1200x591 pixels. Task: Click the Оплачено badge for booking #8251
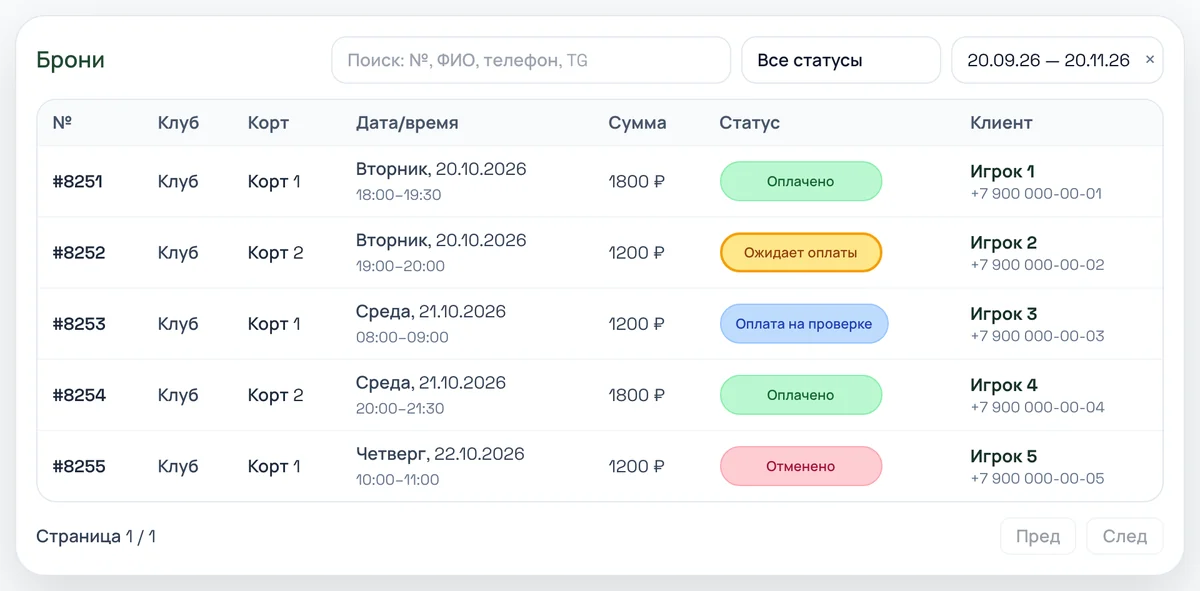pos(801,182)
